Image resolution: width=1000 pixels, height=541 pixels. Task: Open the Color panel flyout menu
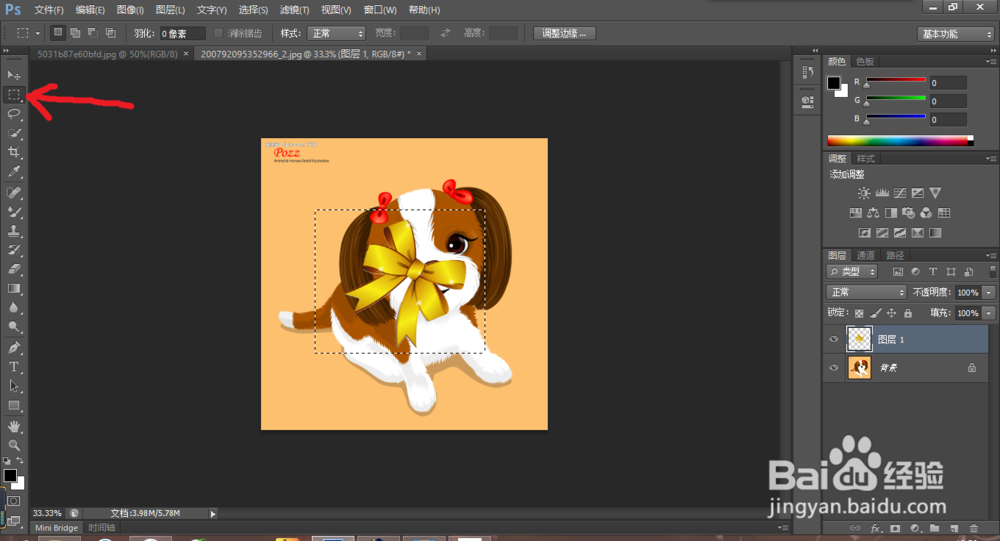point(990,61)
